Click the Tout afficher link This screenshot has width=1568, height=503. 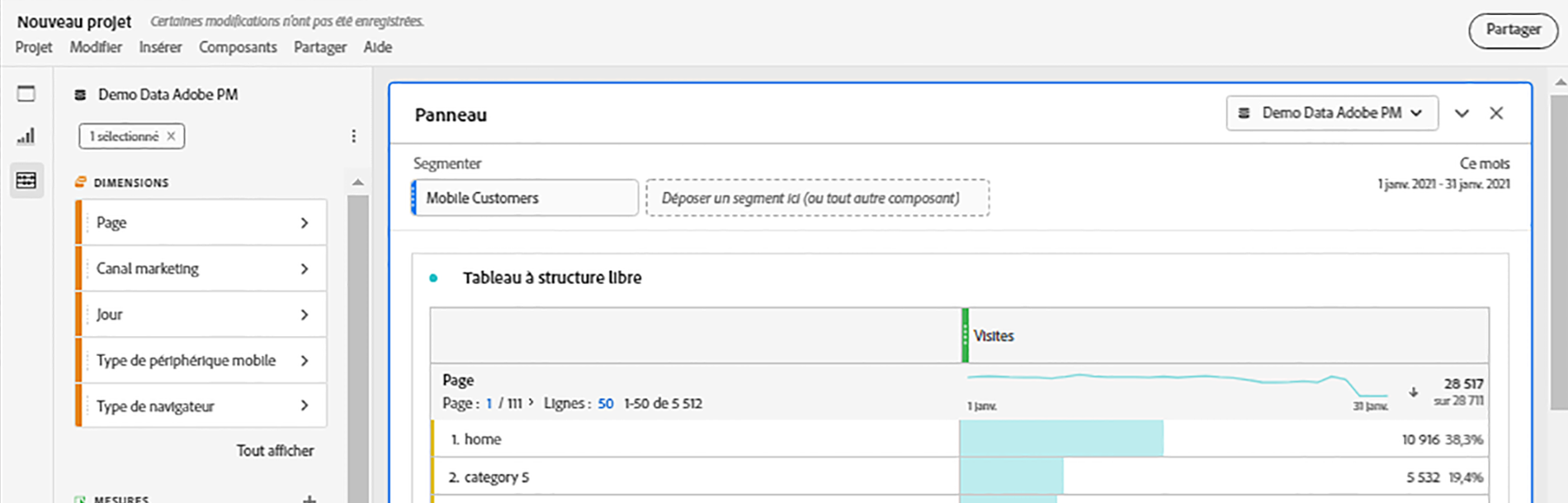[275, 450]
